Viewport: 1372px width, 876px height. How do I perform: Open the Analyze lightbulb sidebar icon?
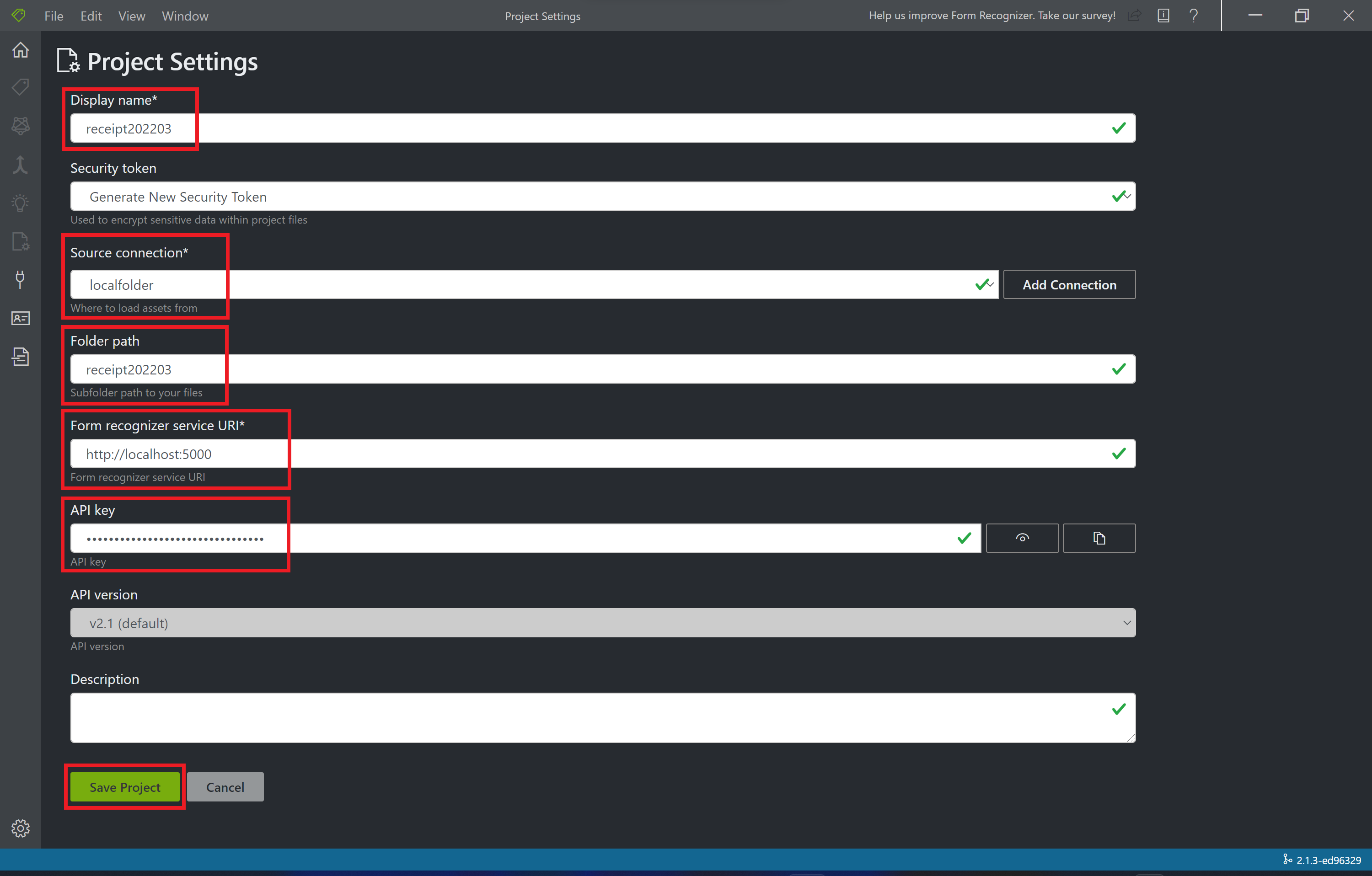pos(21,203)
